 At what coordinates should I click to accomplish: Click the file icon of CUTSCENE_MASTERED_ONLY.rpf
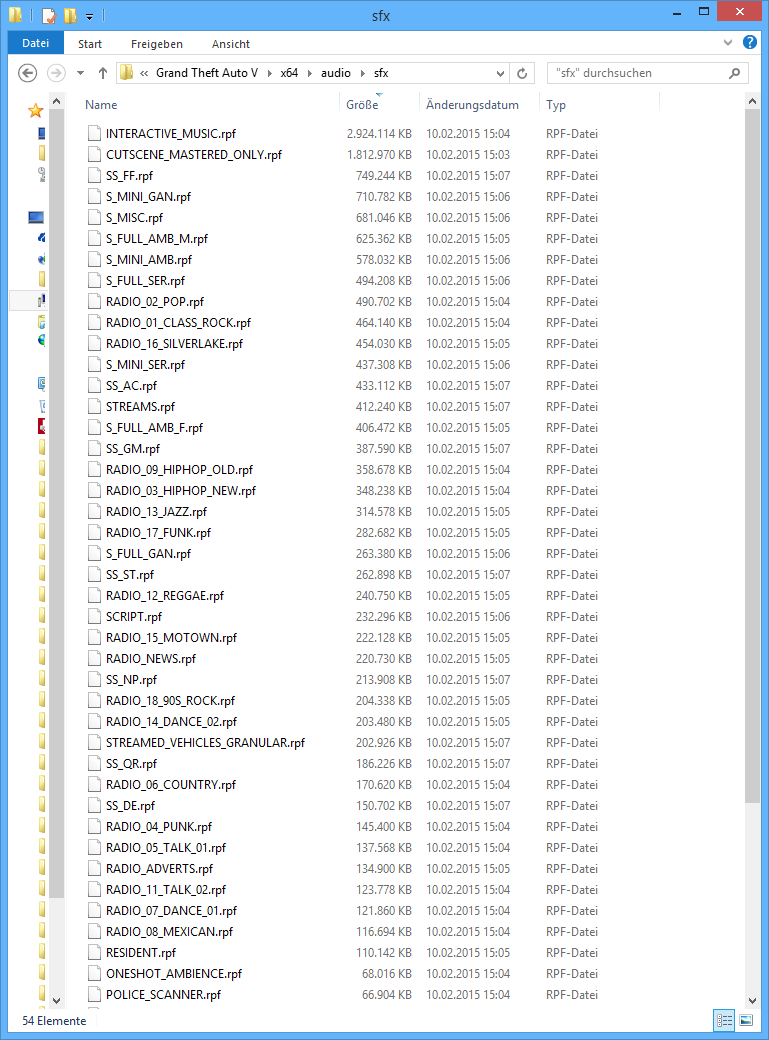pos(95,155)
